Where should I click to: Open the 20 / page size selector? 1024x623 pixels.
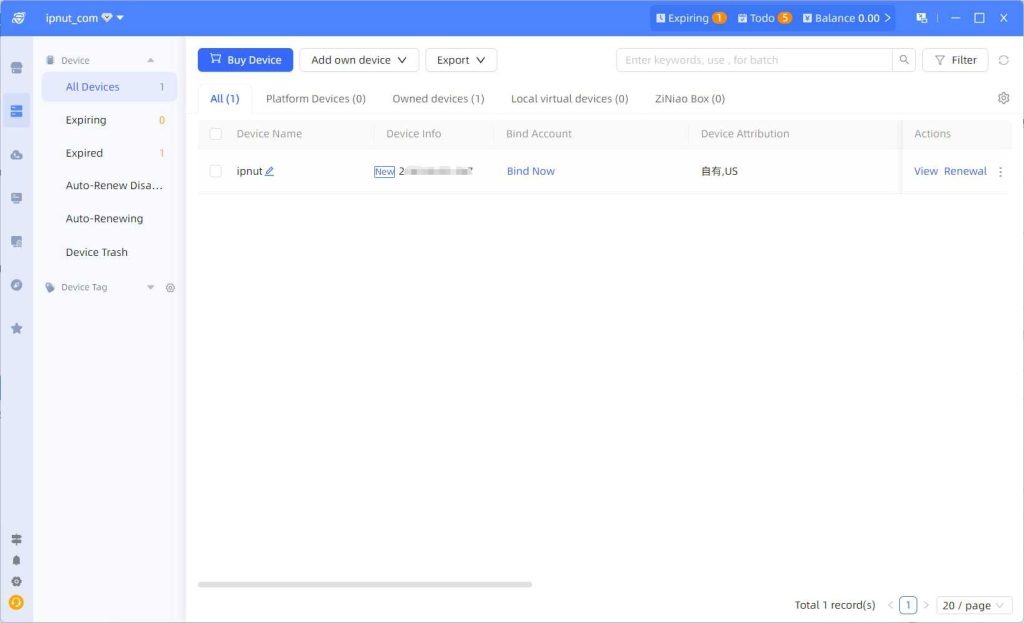[x=973, y=605]
